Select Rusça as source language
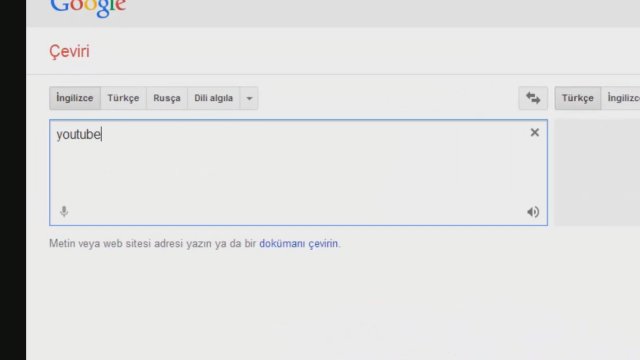 pos(167,98)
